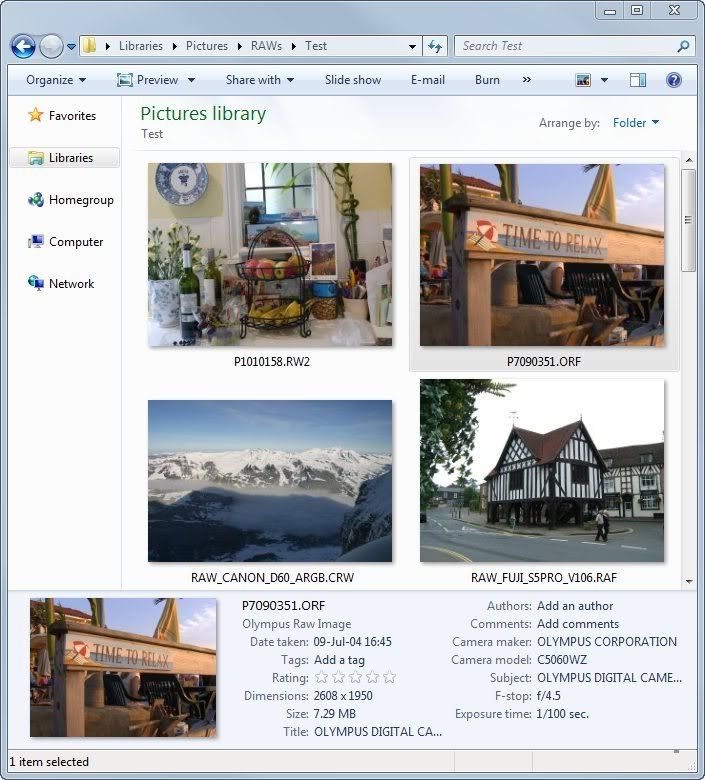
Task: Toggle the preview pane icon
Action: (x=637, y=80)
